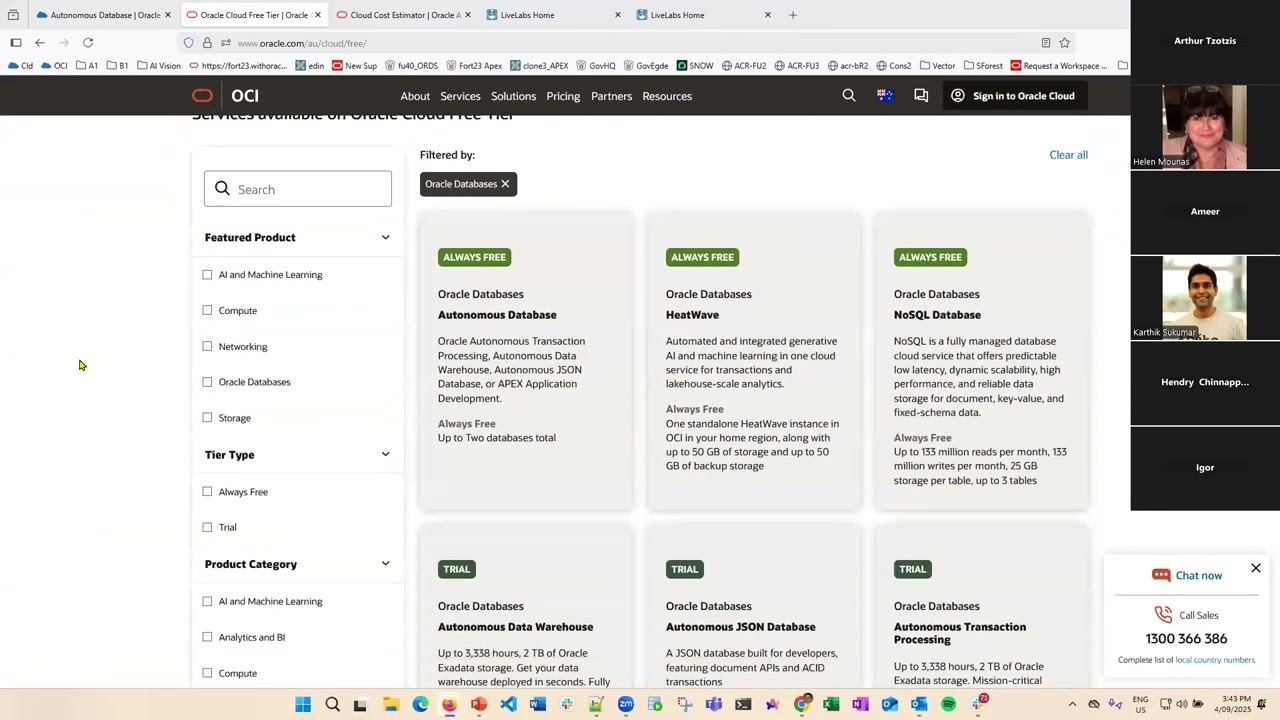The width and height of the screenshot is (1280, 720).
Task: Open the contact chat icon in header
Action: tap(921, 96)
